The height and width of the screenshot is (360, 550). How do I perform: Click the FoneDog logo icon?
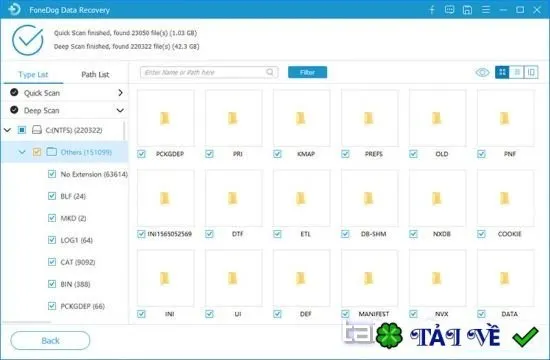point(14,9)
